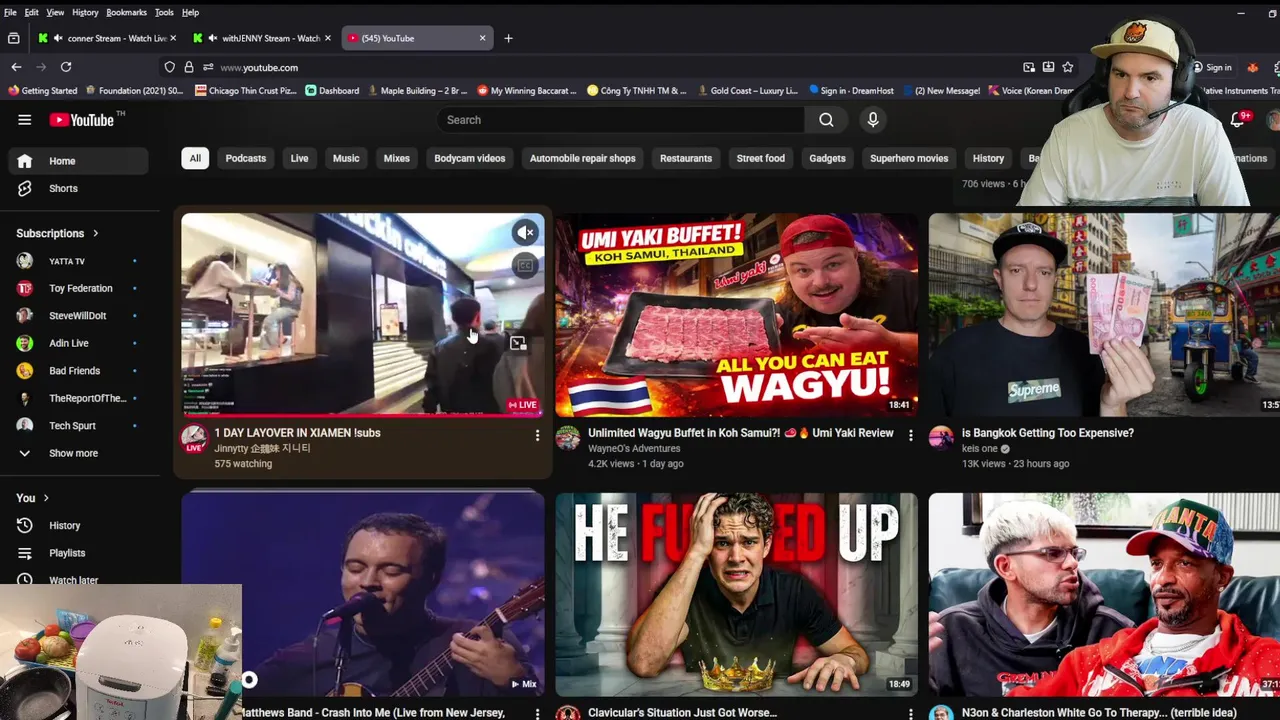Unmute the conner Stream tab audio

(x=58, y=38)
